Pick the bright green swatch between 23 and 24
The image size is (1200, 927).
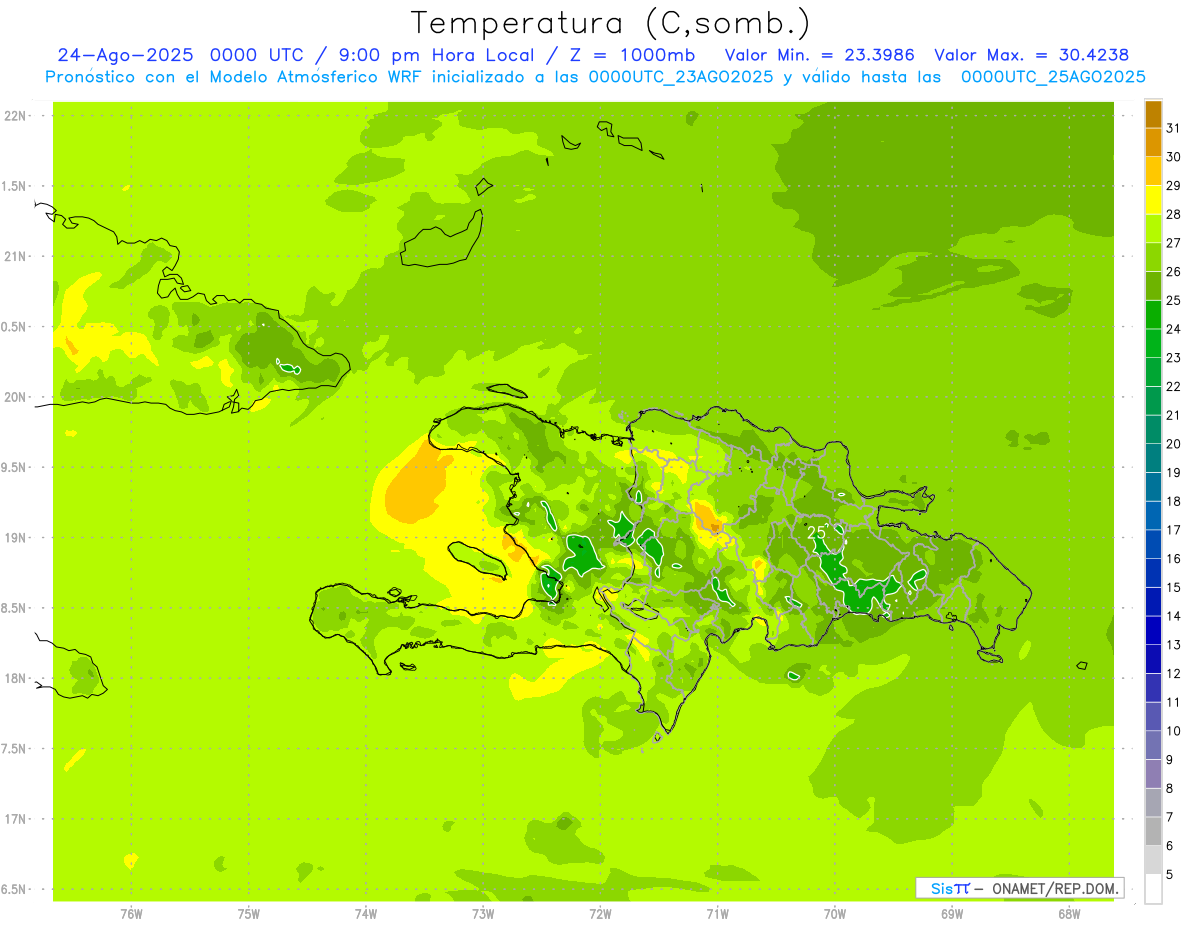pos(1153,343)
